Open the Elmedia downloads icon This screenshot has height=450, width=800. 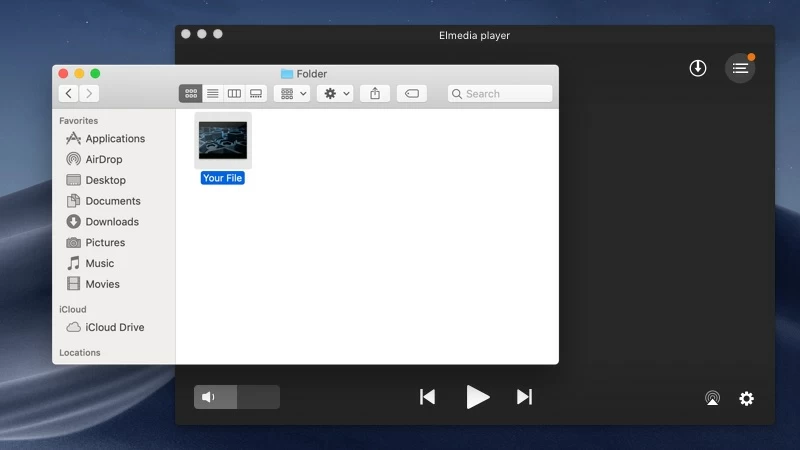[698, 68]
